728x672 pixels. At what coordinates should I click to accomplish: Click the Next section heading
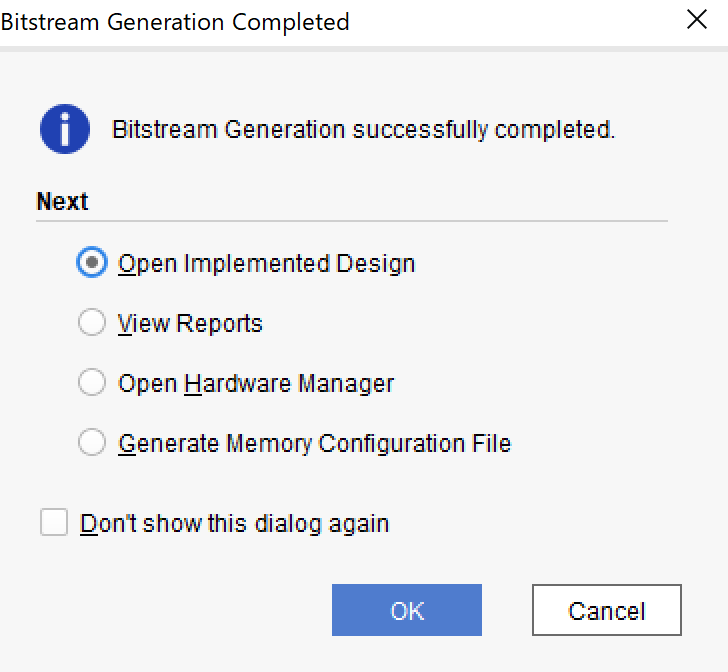(x=62, y=202)
